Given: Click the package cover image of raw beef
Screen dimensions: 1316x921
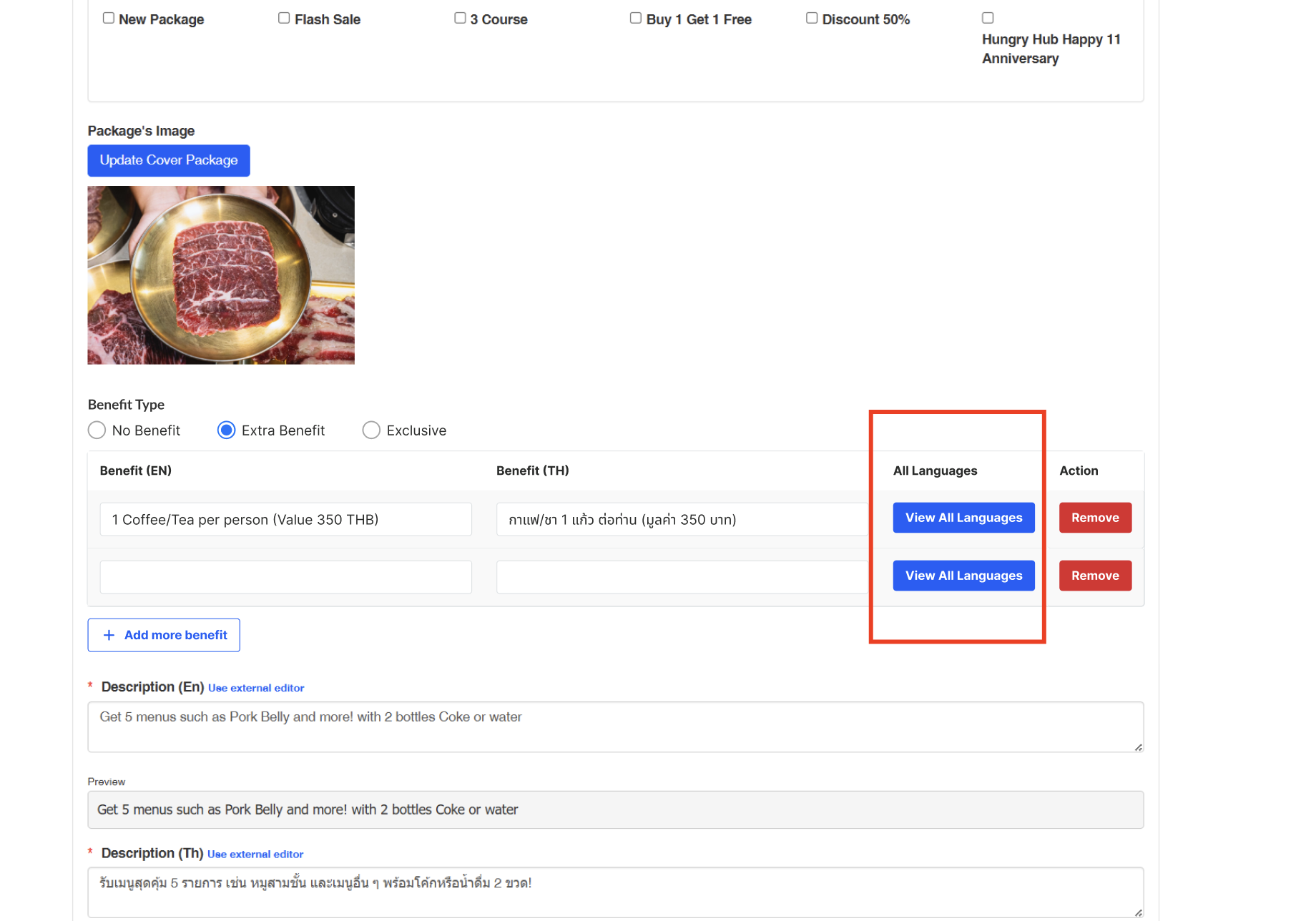Looking at the screenshot, I should [x=221, y=275].
